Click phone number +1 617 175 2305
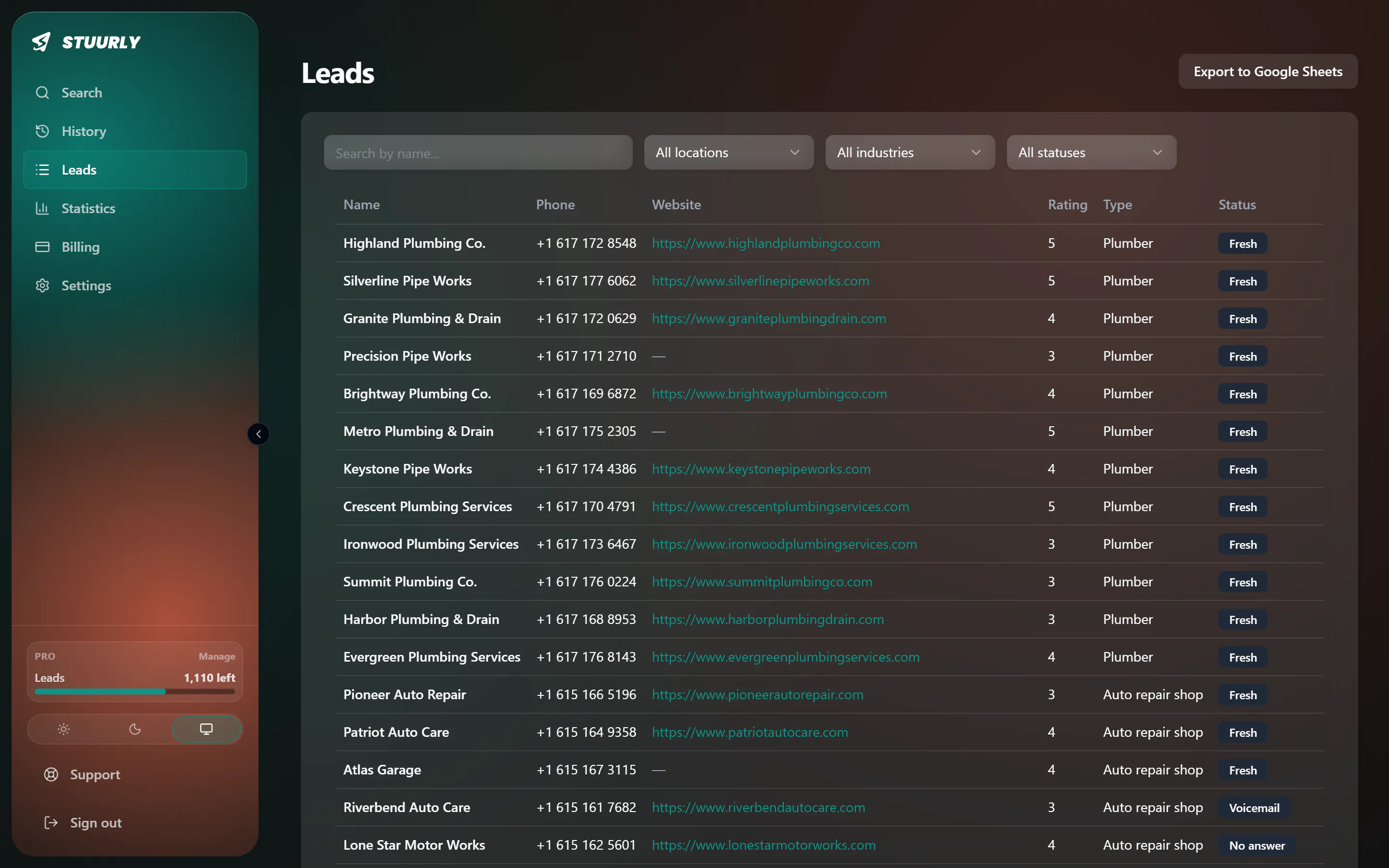The image size is (1389, 868). coord(586,431)
